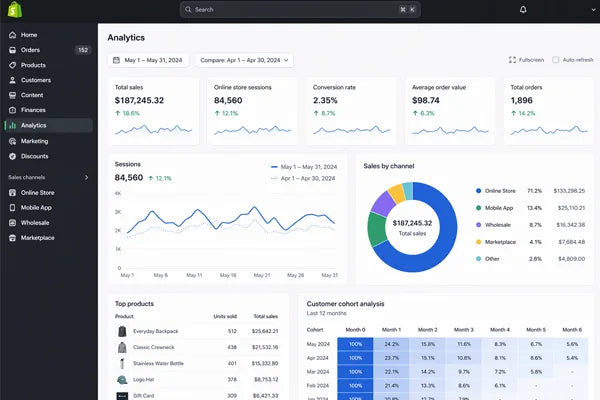The height and width of the screenshot is (400, 600).
Task: Open the May 1 – May 31, 2024 date picker
Action: (148, 60)
